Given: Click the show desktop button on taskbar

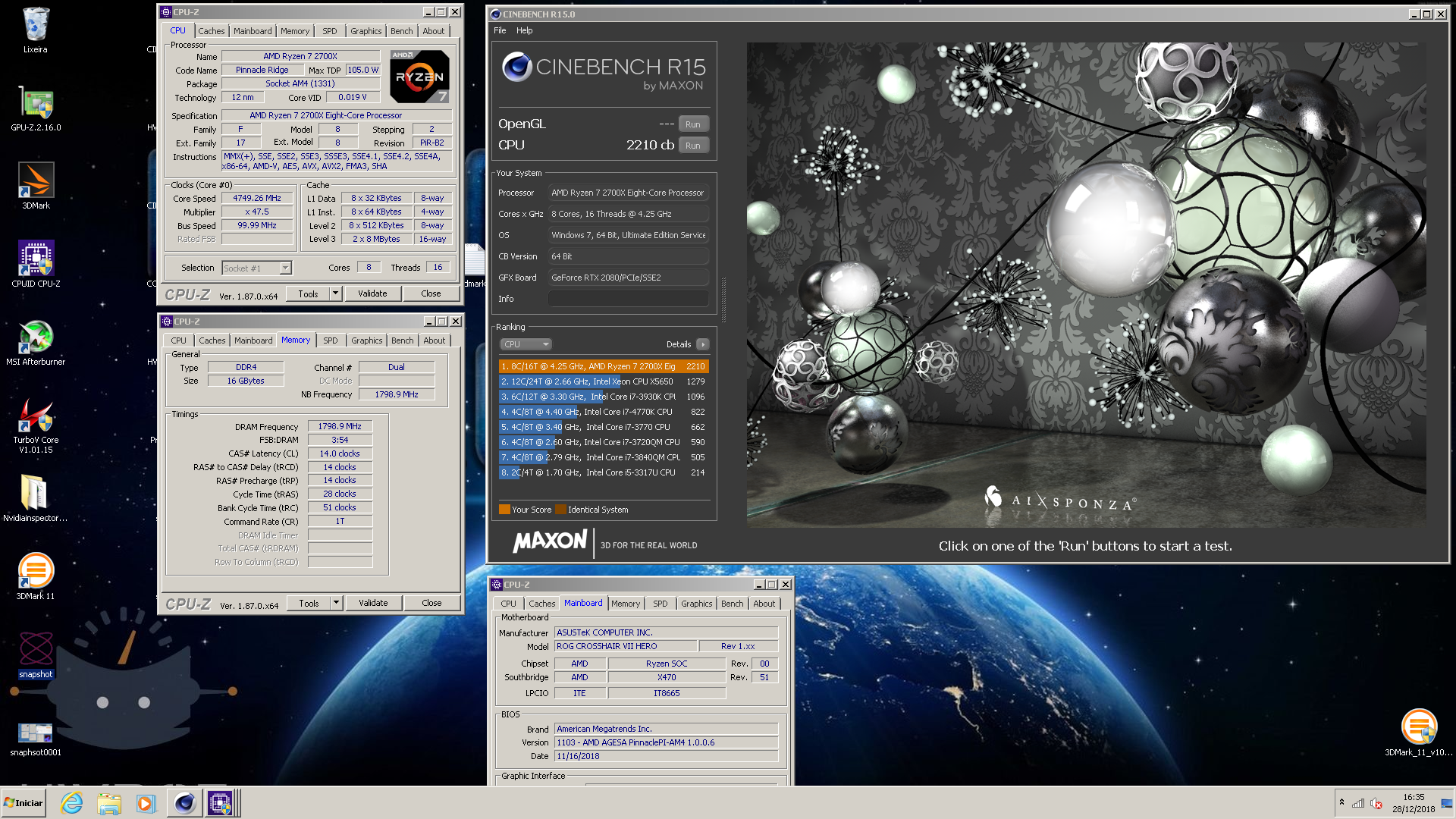Looking at the screenshot, I should point(1448,803).
